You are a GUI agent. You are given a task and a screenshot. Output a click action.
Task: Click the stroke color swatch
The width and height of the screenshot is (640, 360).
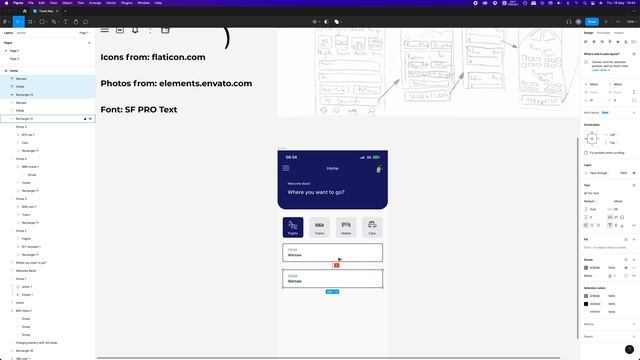coord(586,268)
